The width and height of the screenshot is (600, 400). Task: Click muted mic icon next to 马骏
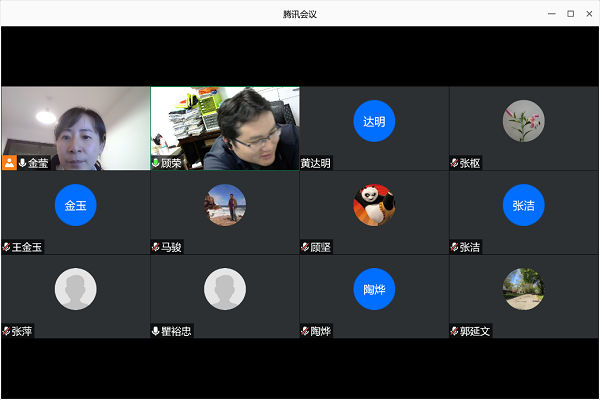(x=156, y=247)
